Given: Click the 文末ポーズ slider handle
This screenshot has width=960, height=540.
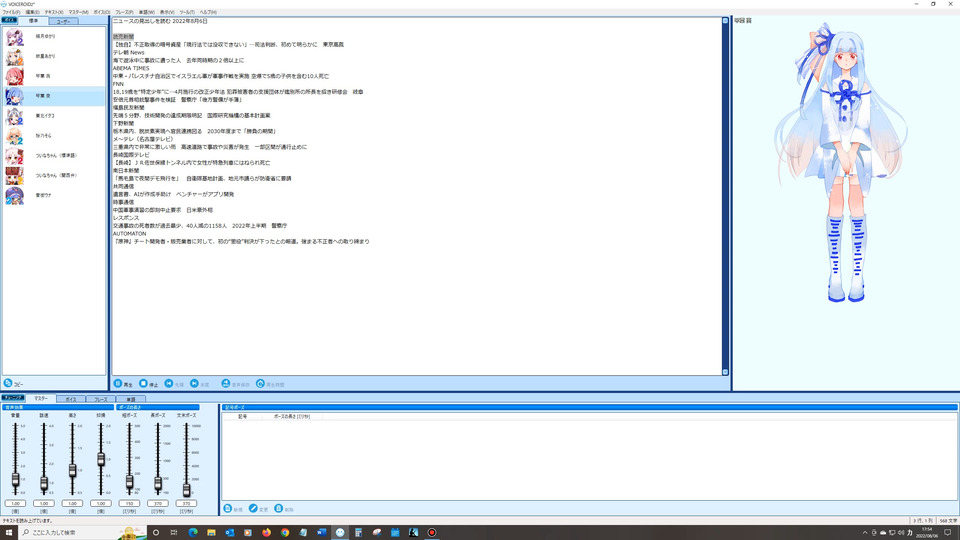Looking at the screenshot, I should coord(186,489).
